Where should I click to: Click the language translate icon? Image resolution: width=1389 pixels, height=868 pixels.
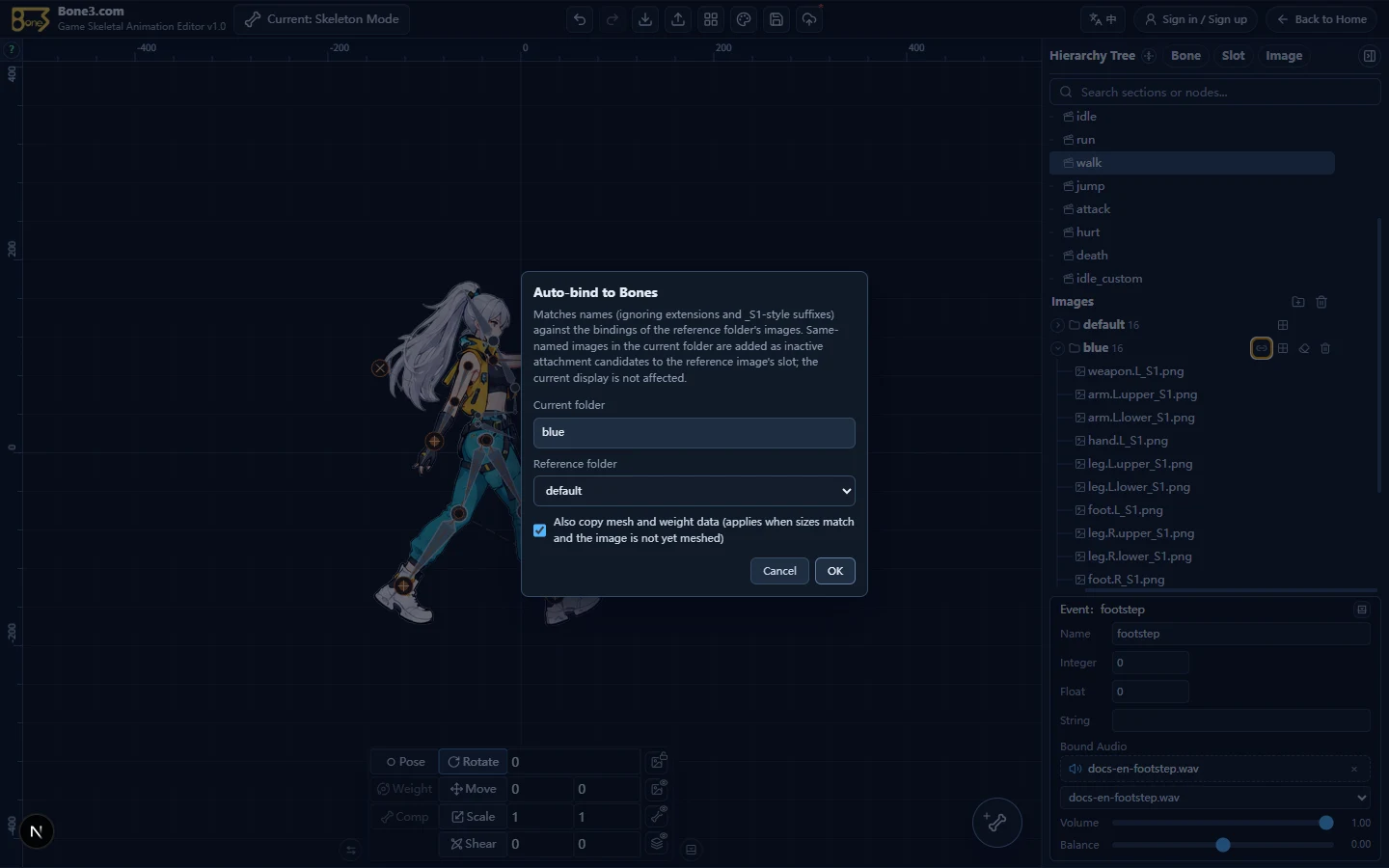click(x=1103, y=19)
